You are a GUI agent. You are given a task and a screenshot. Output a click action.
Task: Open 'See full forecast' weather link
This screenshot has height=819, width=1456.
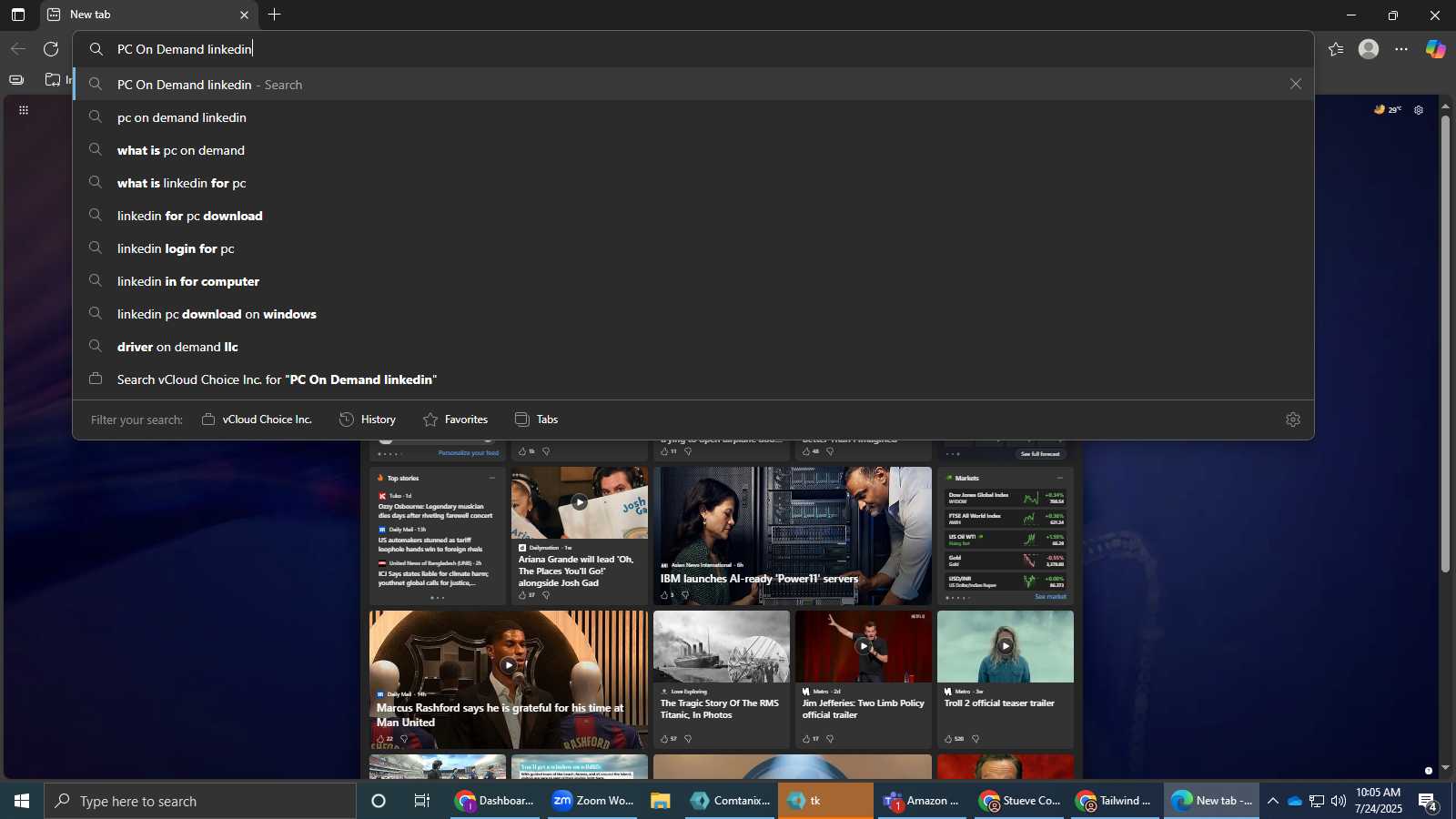[x=1040, y=453]
